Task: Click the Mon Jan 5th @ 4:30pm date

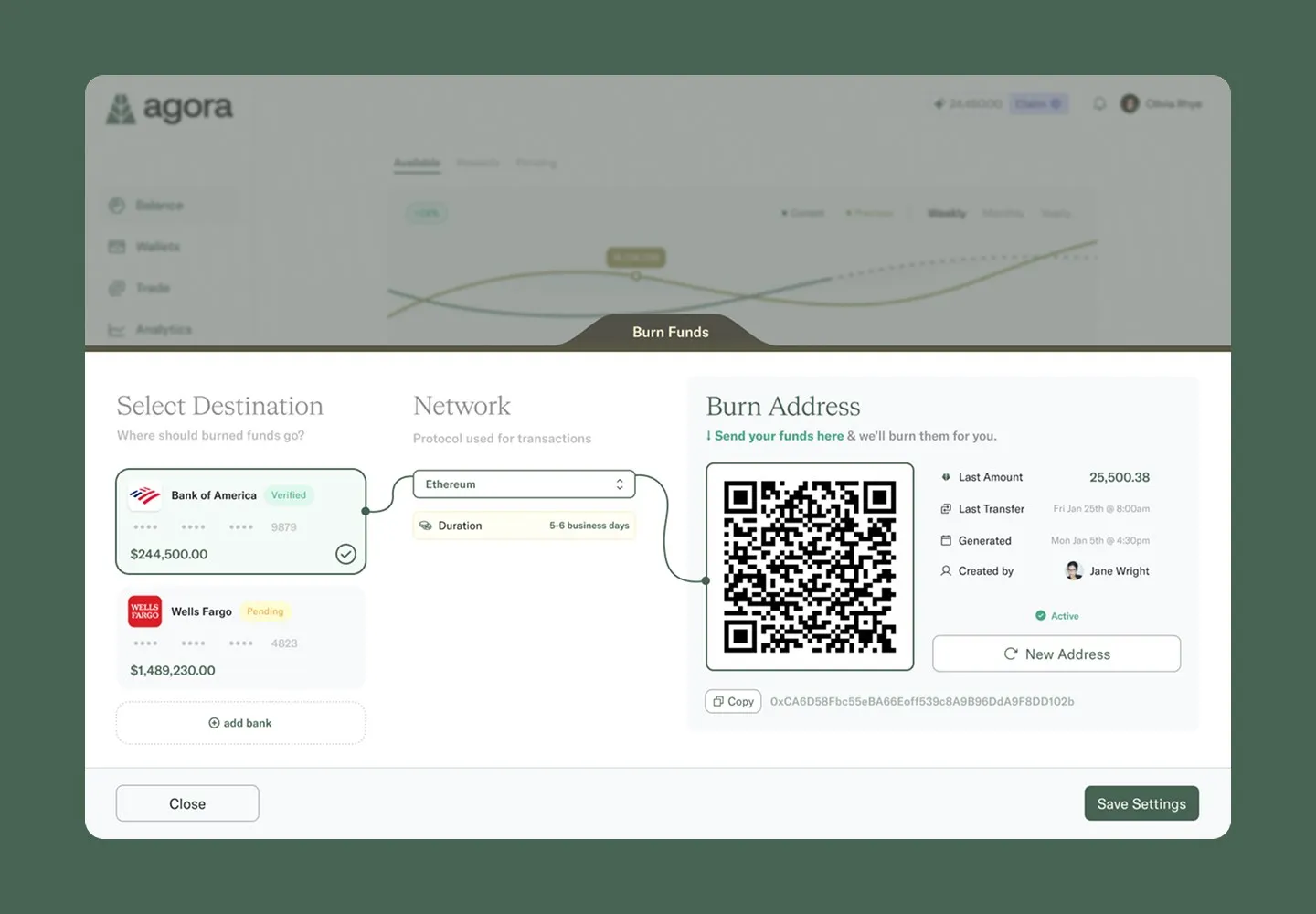Action: coord(1100,541)
